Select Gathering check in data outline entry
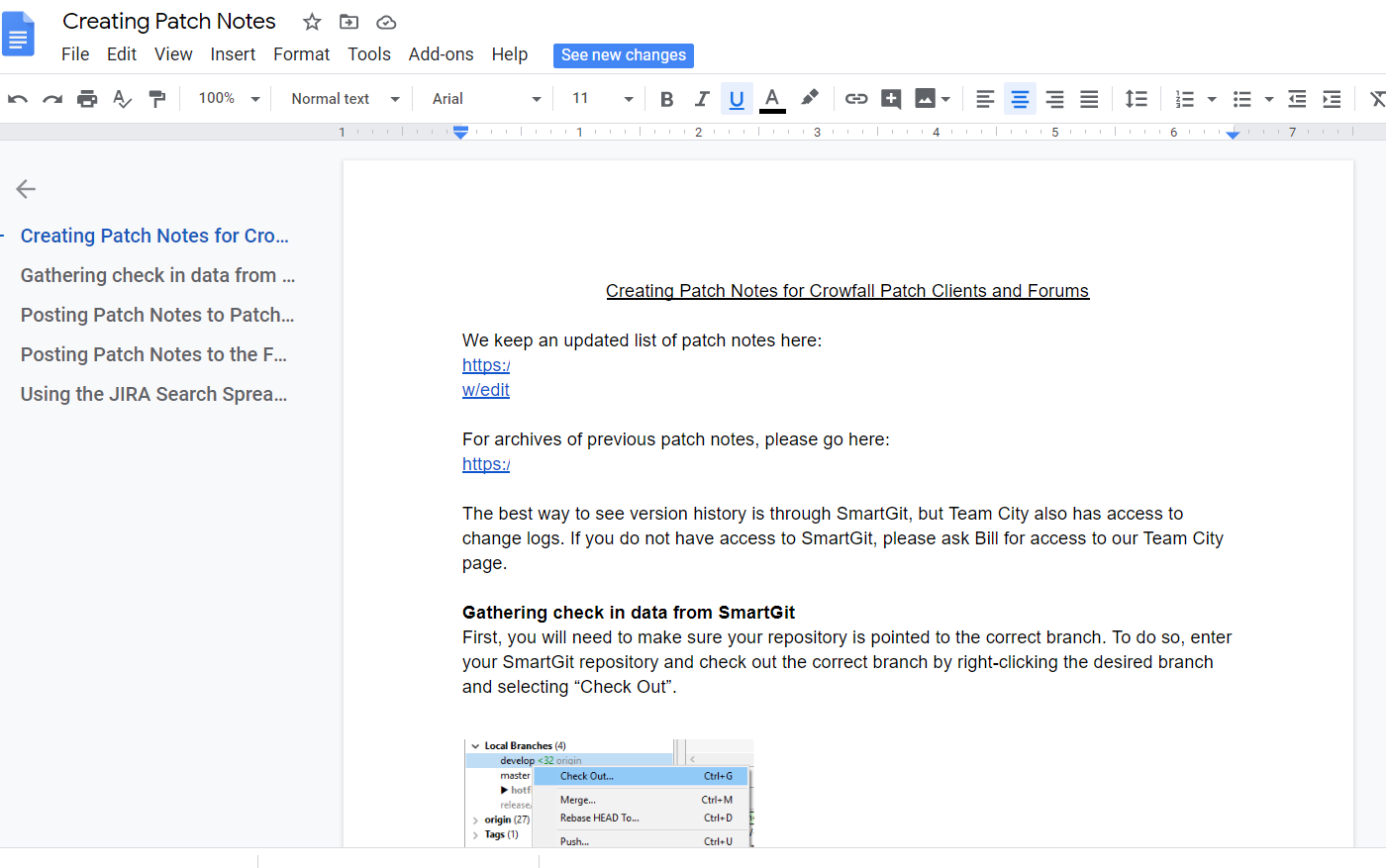1386x868 pixels. click(156, 275)
